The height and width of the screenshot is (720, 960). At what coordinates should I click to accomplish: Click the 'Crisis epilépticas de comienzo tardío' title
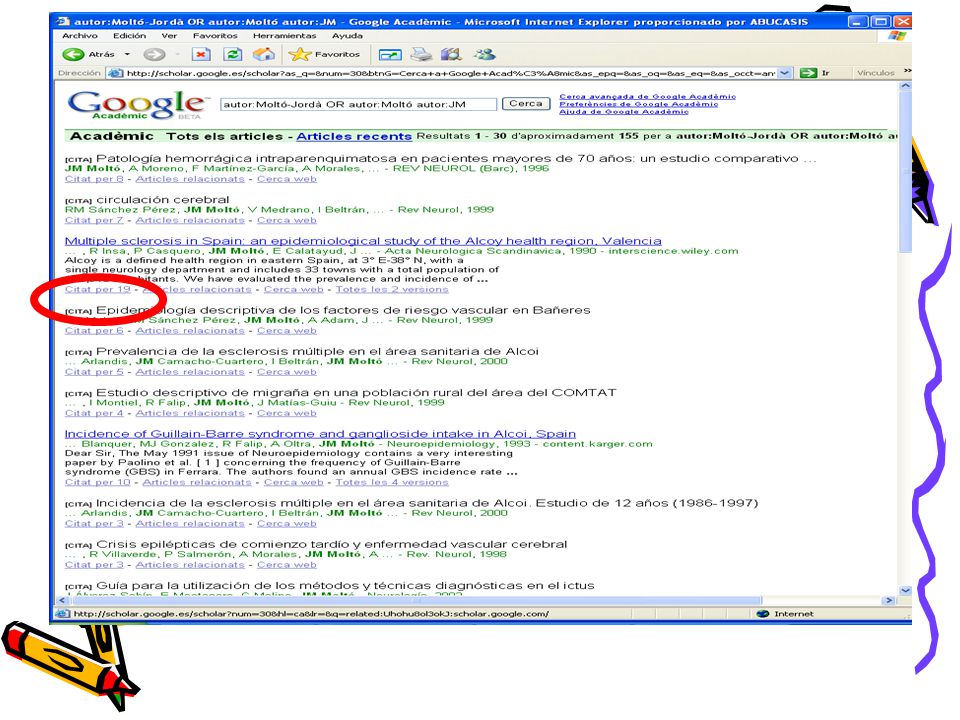click(332, 544)
